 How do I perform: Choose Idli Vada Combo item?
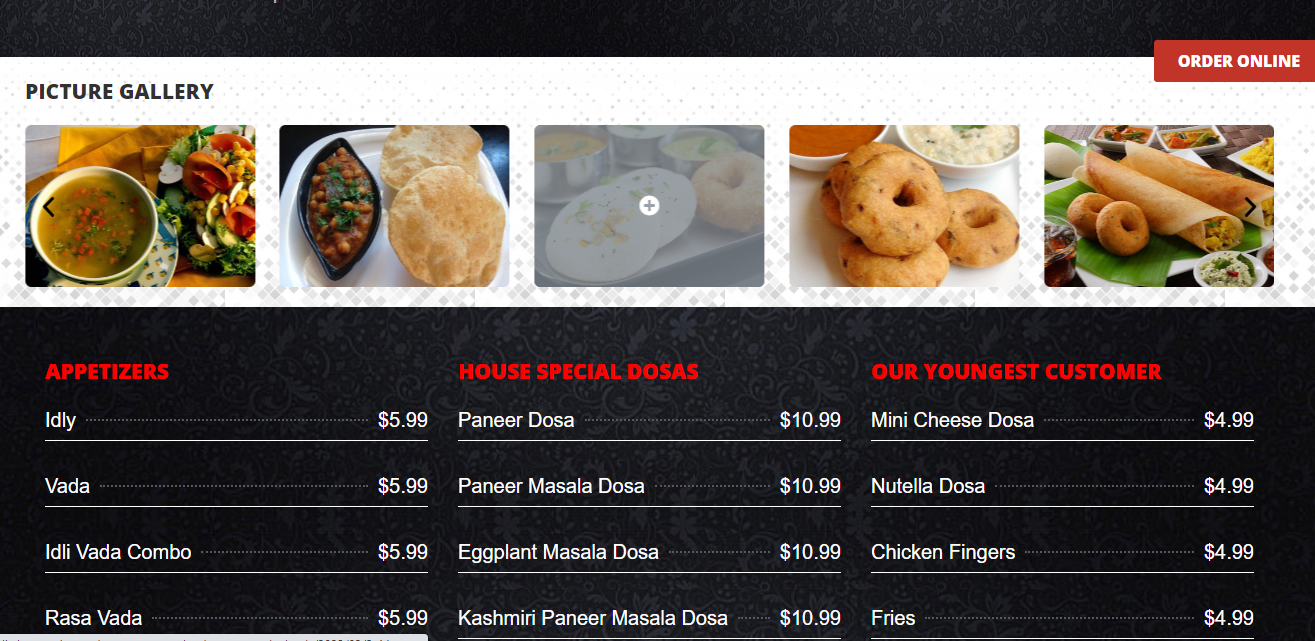236,552
